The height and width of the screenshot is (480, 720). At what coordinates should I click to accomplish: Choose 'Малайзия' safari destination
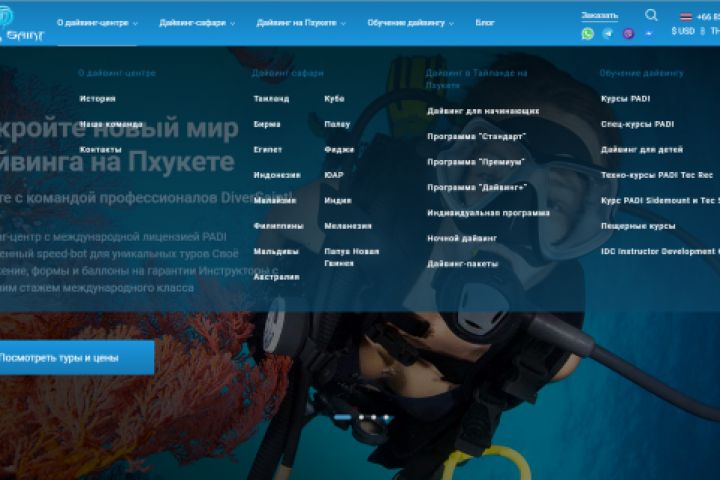(x=275, y=201)
